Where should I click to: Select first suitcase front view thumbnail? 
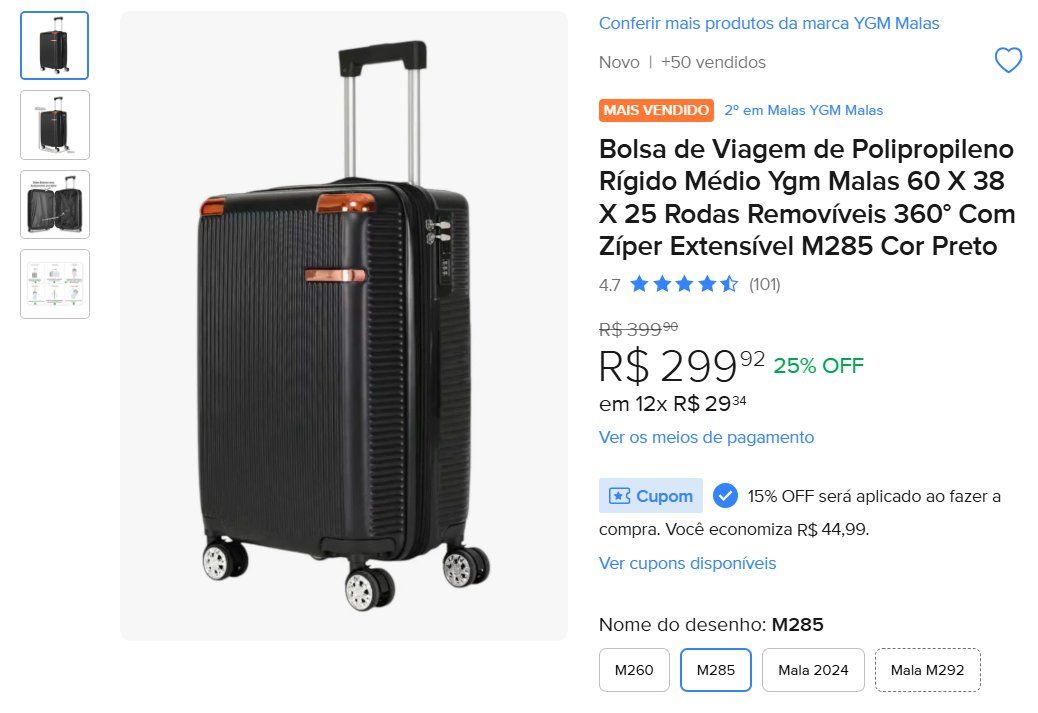coord(55,45)
